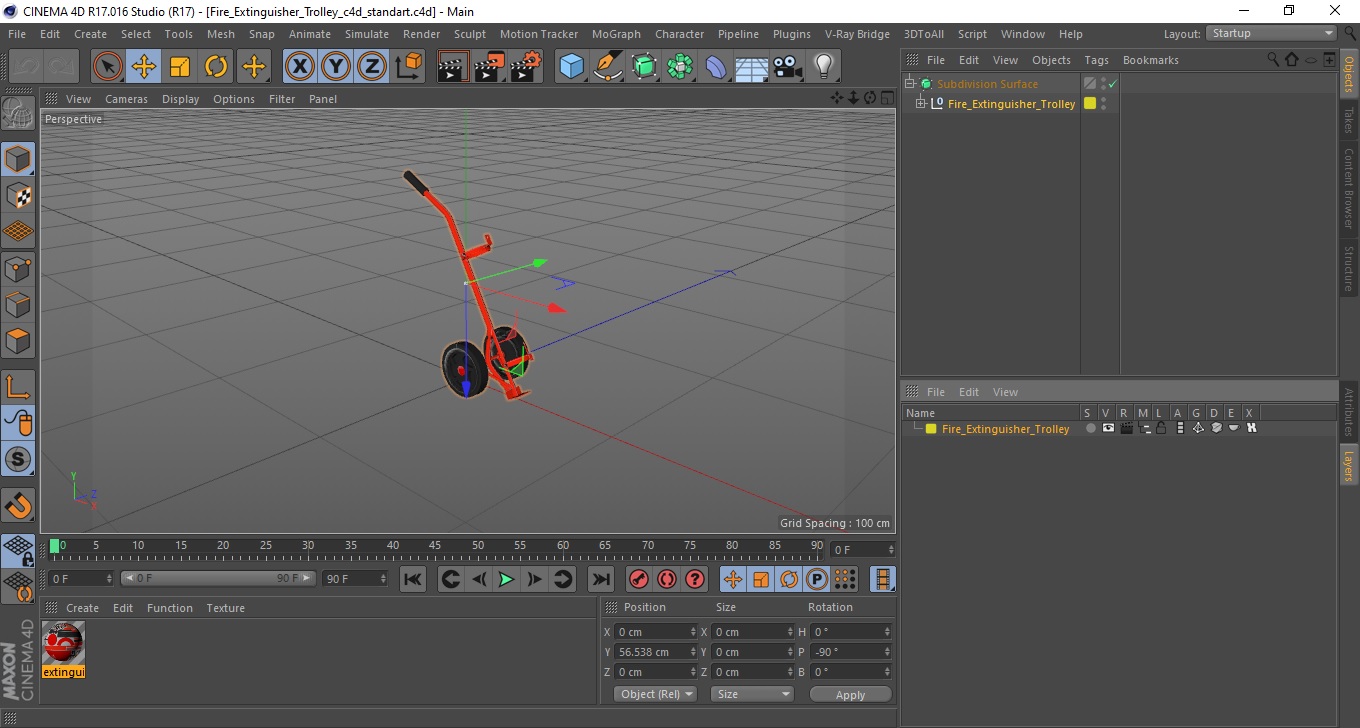The width and height of the screenshot is (1360, 728).
Task: Open the Render to Picture Viewer icon
Action: click(490, 67)
